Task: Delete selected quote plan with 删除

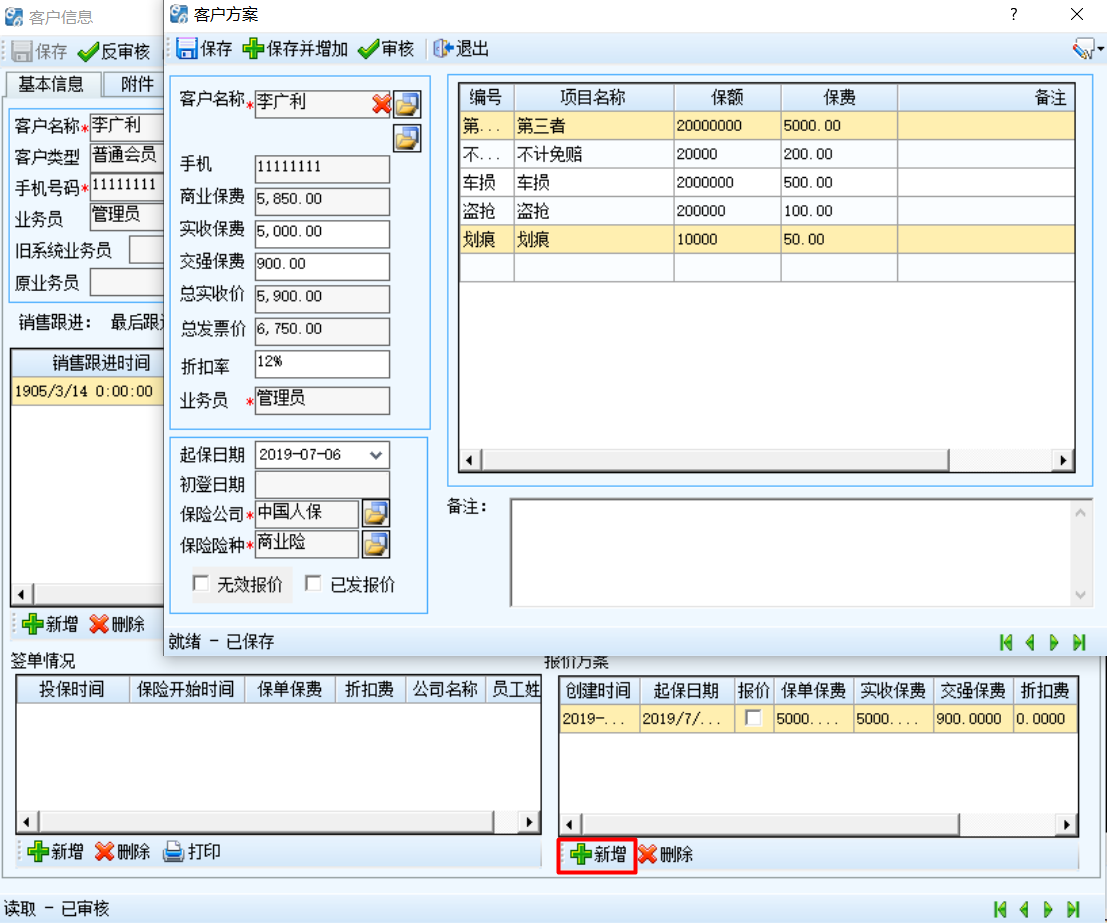Action: (665, 855)
